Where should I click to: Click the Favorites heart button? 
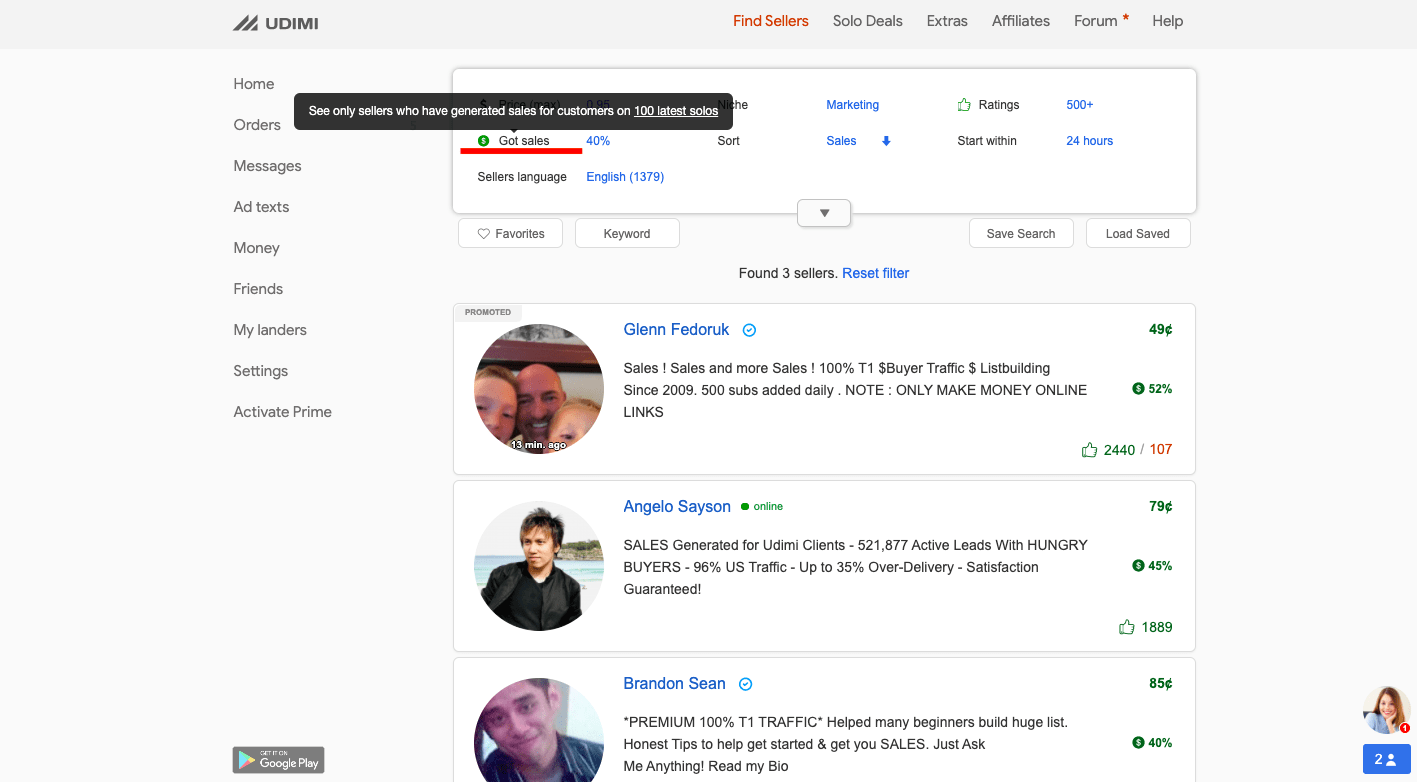click(x=510, y=234)
